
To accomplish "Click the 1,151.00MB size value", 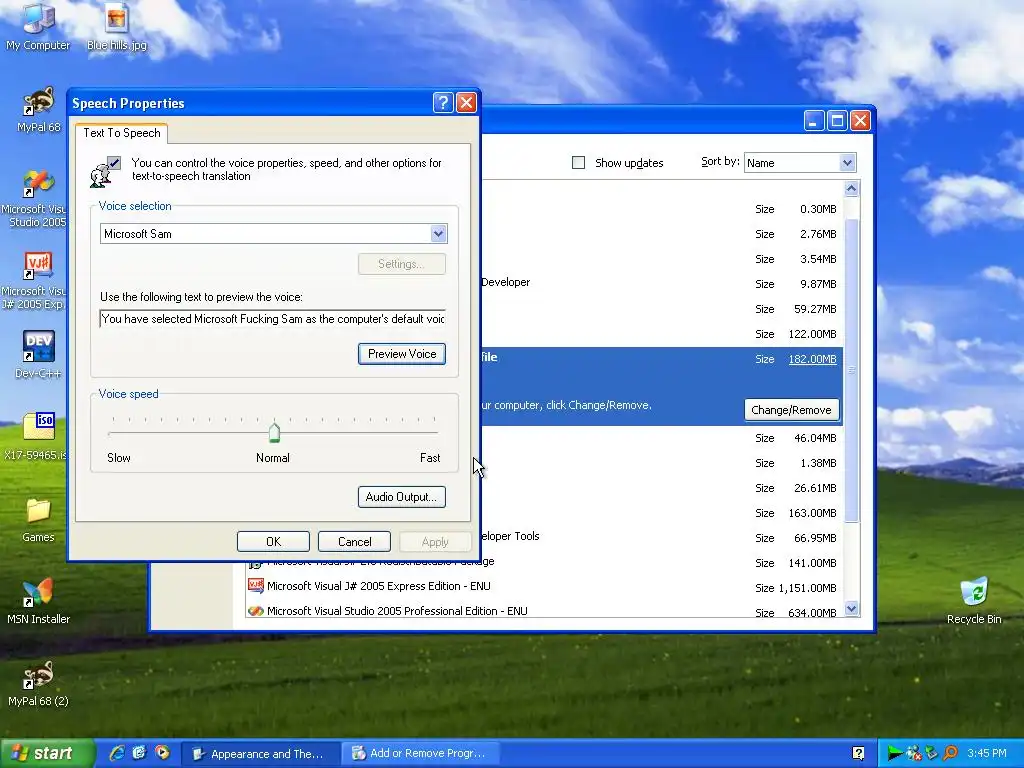I will (x=807, y=588).
